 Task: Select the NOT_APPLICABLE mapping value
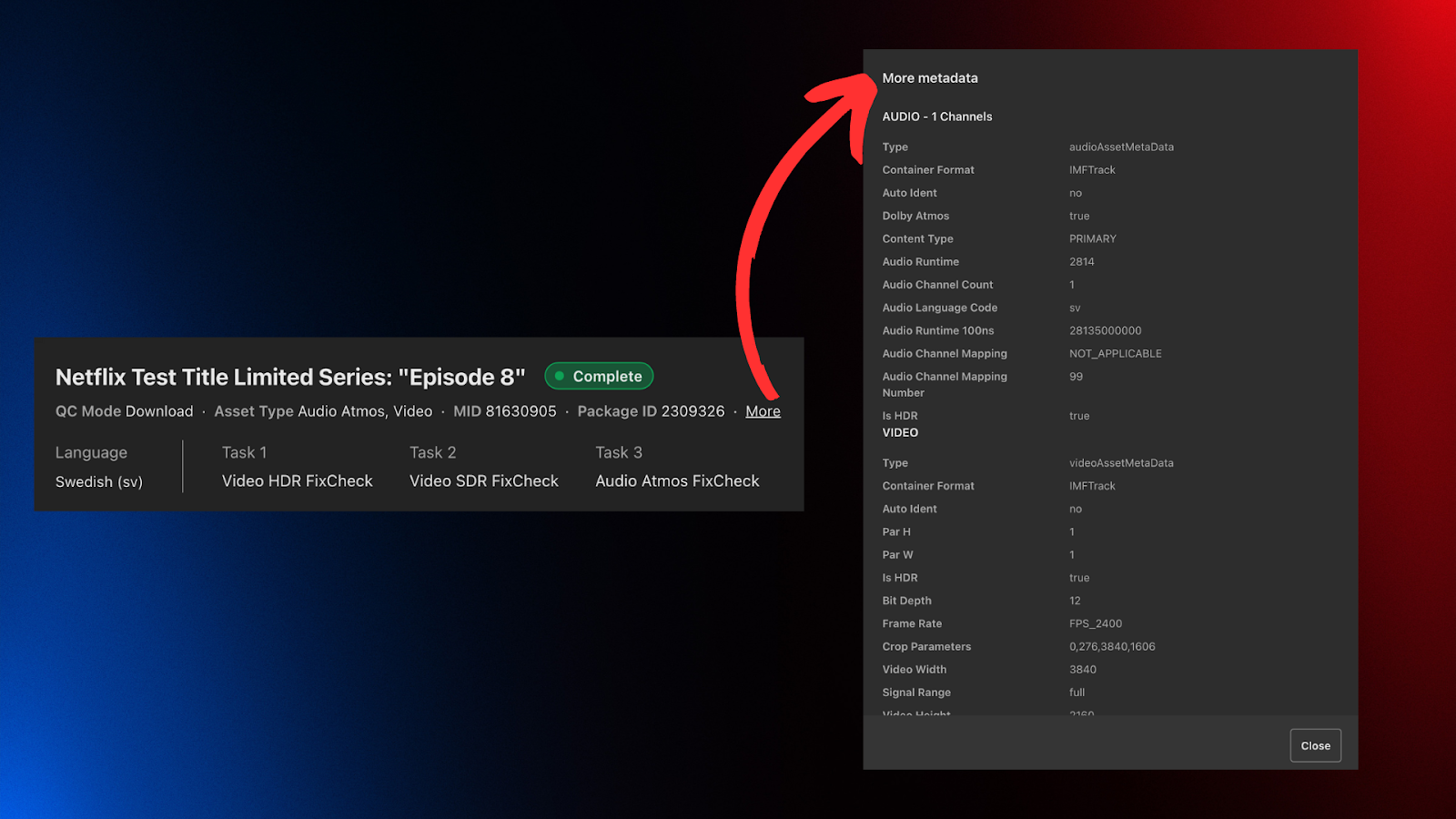(1115, 353)
